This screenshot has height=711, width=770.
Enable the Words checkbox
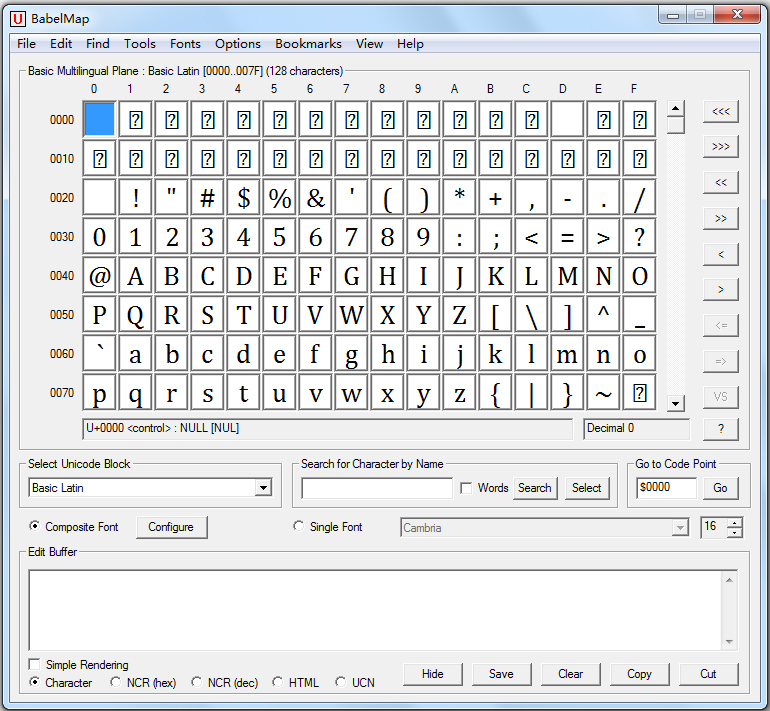coord(466,488)
